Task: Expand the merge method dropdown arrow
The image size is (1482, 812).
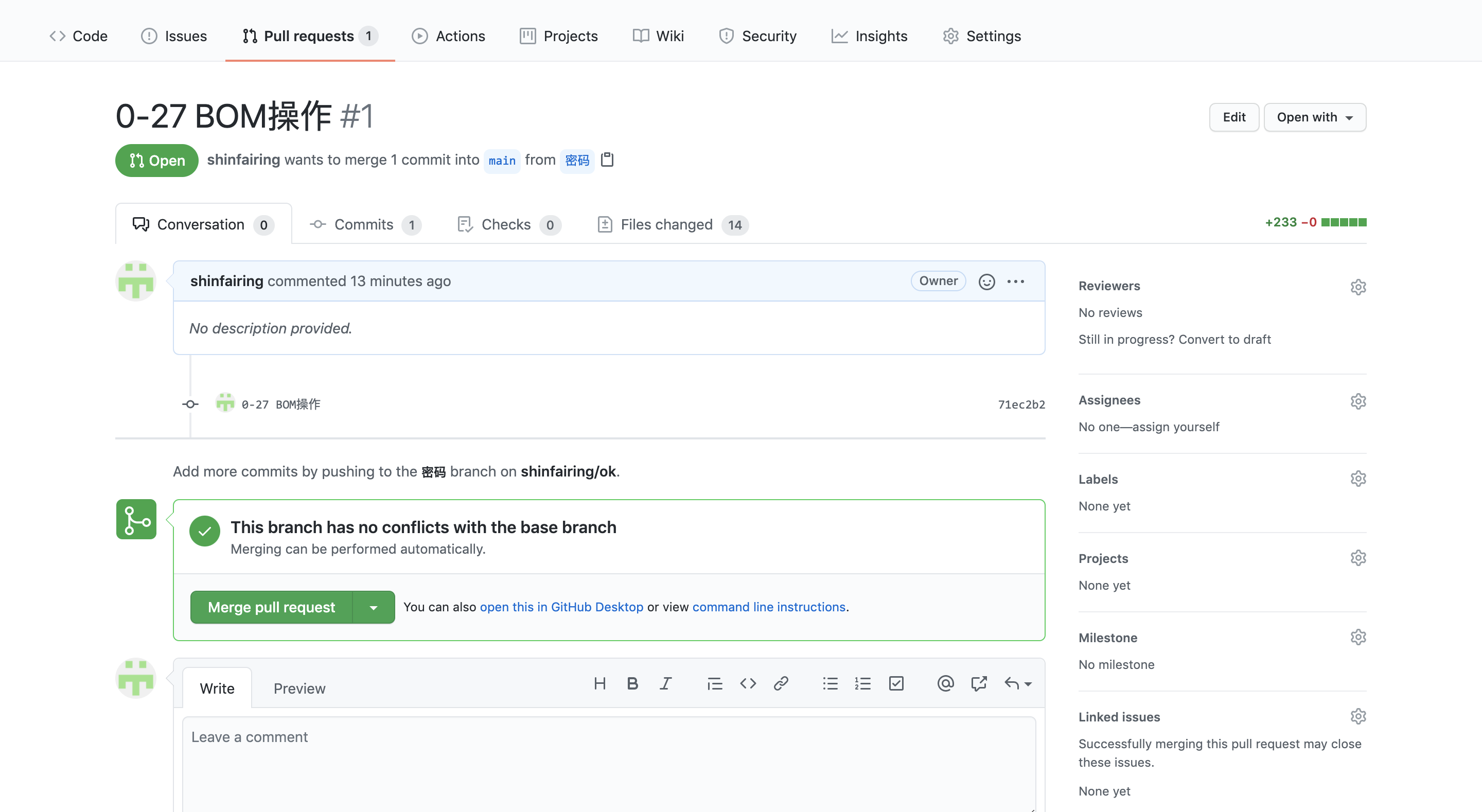Action: (x=374, y=607)
